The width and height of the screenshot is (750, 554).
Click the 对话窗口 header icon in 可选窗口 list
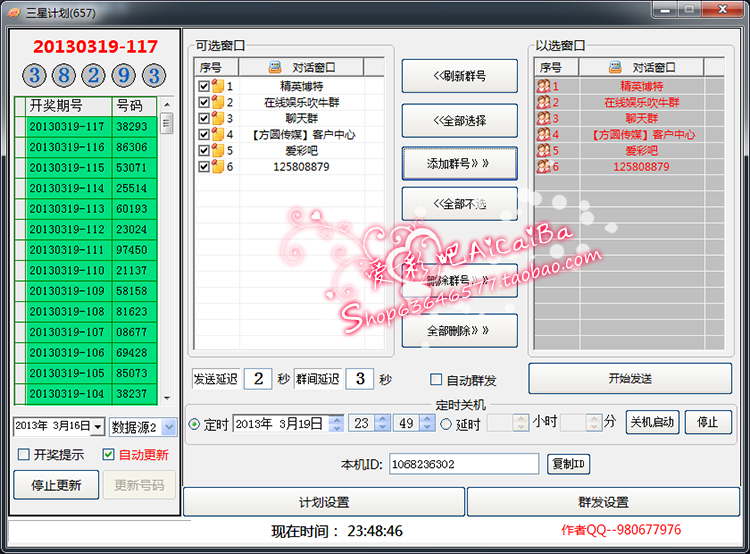(275, 68)
